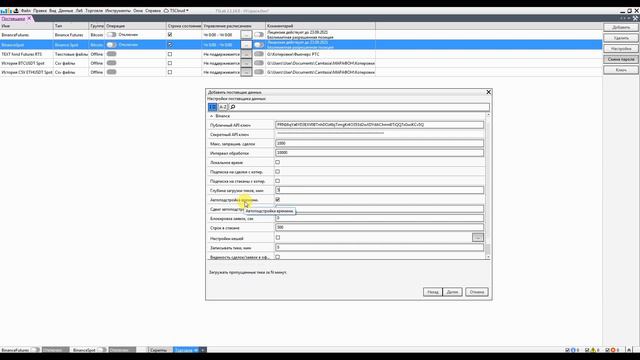Open schedule editor button for BinanceSpot row
Viewport: 640px width, 360px height.
pyautogui.click(x=246, y=44)
